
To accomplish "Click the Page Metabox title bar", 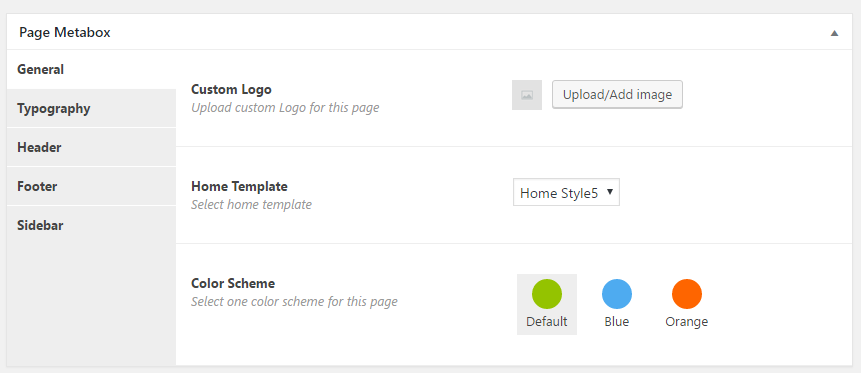I will pos(429,32).
